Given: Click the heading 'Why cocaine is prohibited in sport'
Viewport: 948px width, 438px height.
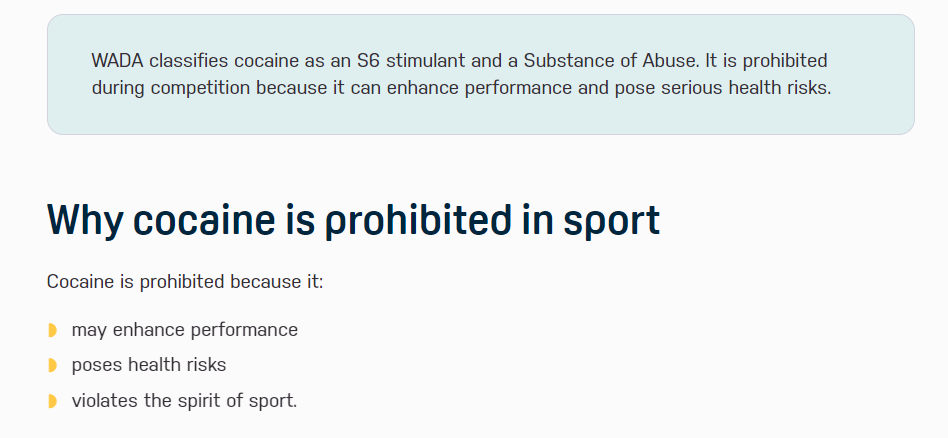Looking at the screenshot, I should pos(353,220).
